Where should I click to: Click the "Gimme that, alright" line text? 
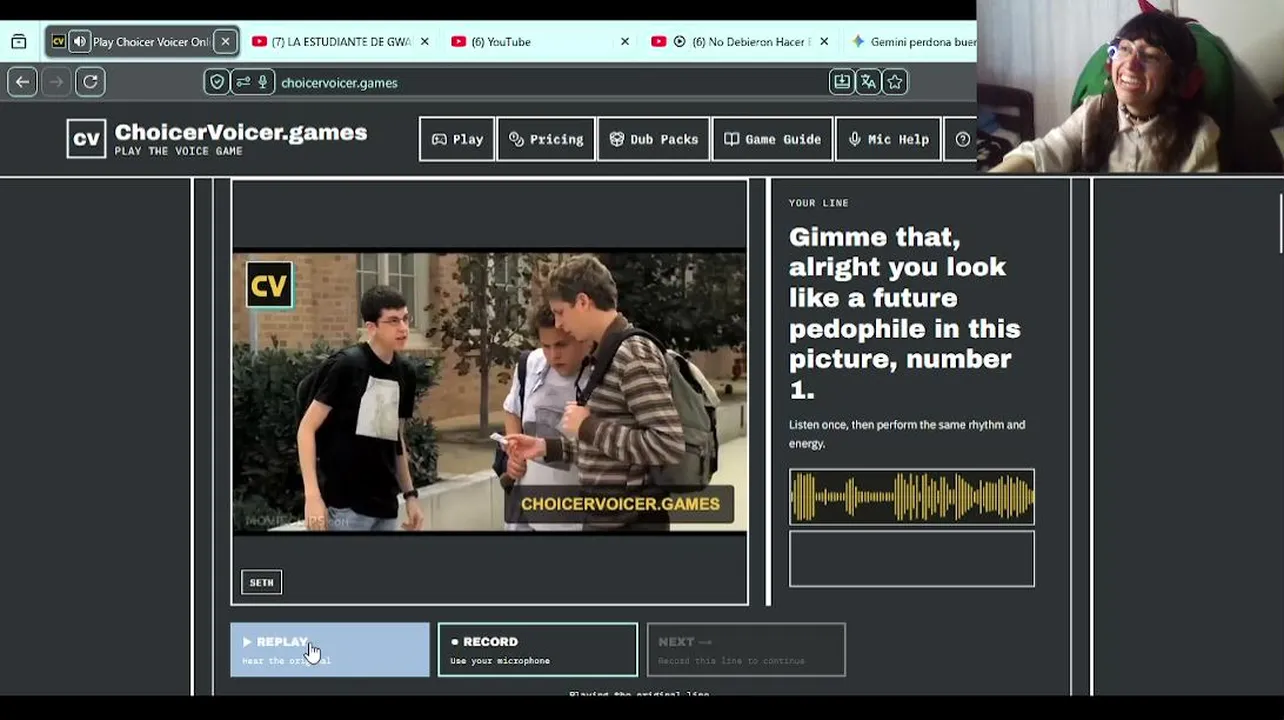click(905, 313)
